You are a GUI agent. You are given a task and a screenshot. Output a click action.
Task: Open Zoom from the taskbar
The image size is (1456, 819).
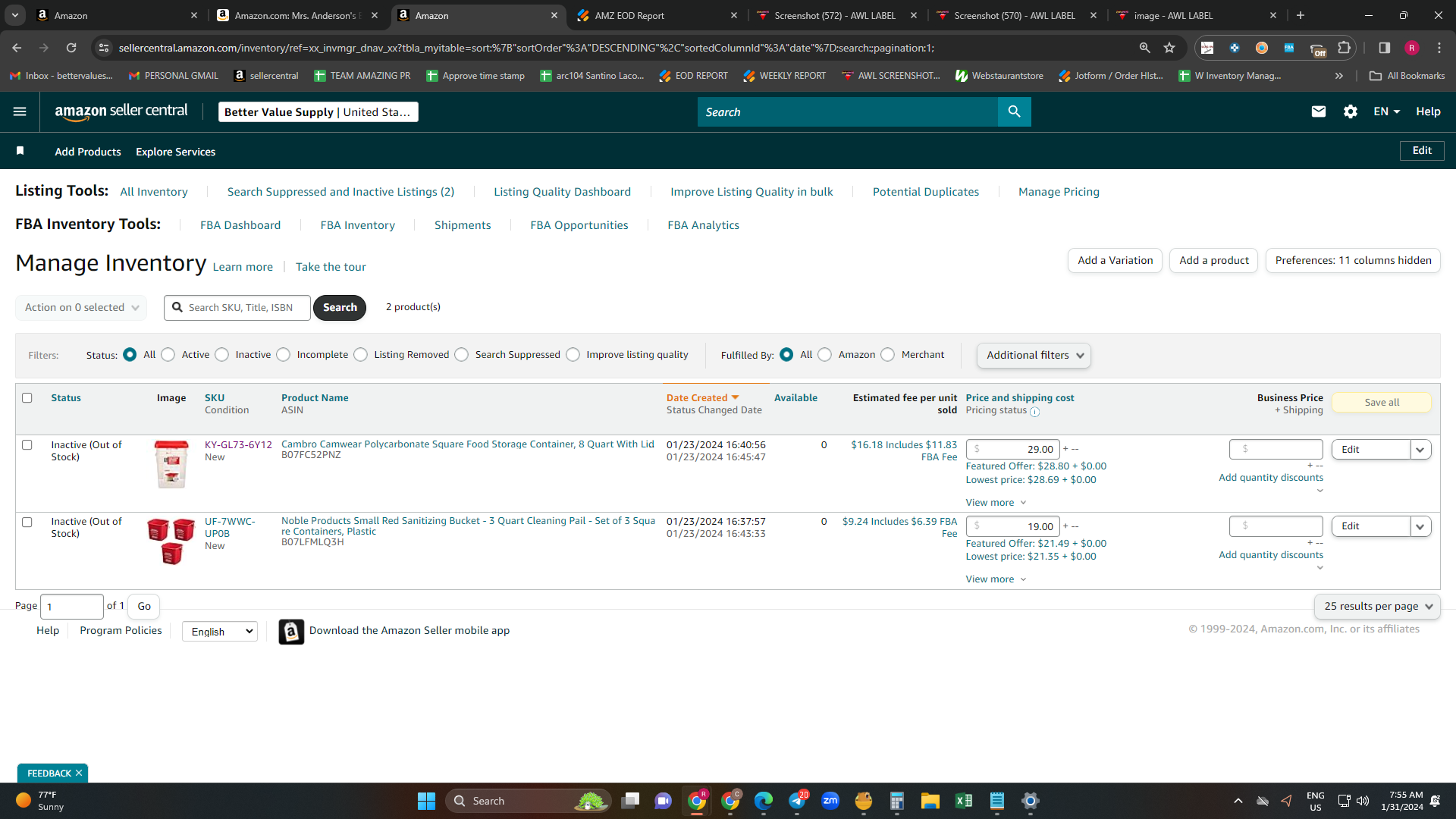830,801
